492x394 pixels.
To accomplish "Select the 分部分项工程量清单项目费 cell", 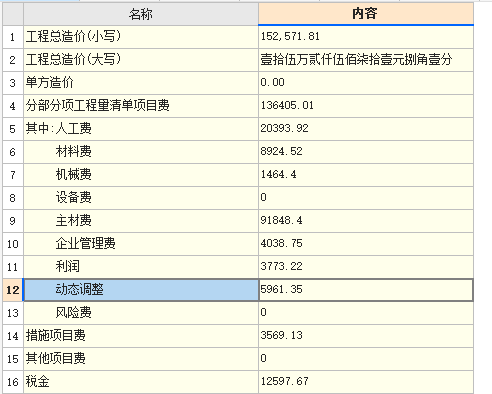I will pos(141,106).
